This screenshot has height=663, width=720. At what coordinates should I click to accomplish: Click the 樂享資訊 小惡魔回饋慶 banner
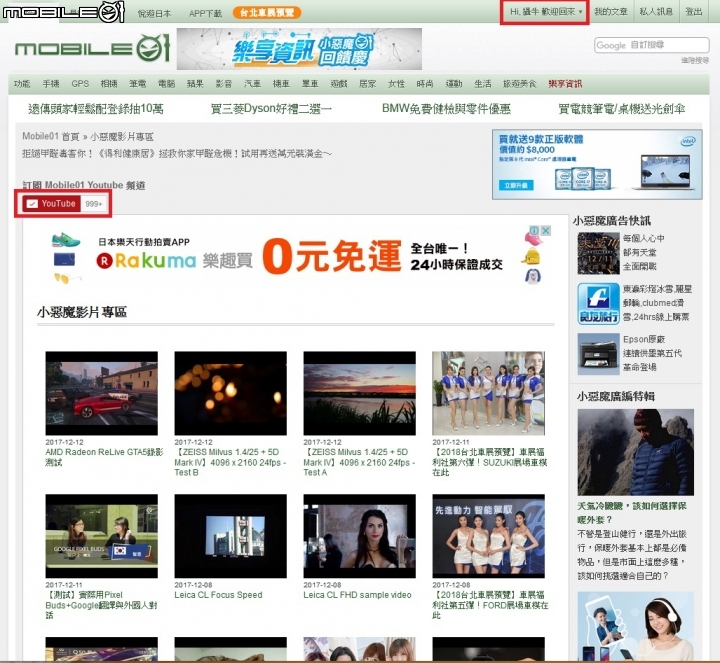pos(299,49)
